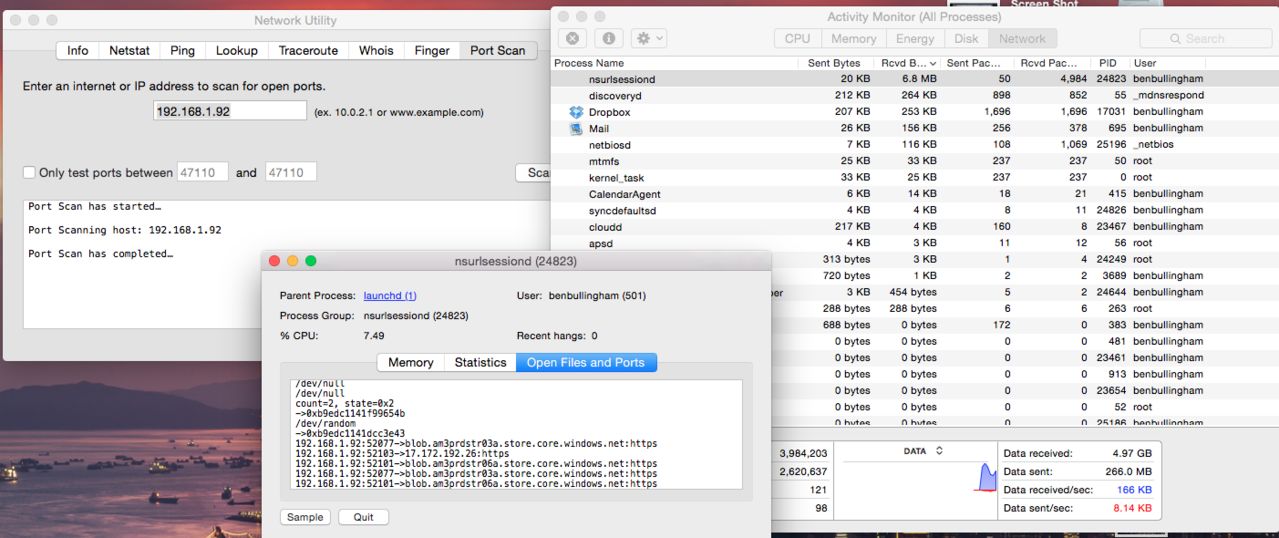Click the network data graph in Activity Monitor

[x=918, y=477]
